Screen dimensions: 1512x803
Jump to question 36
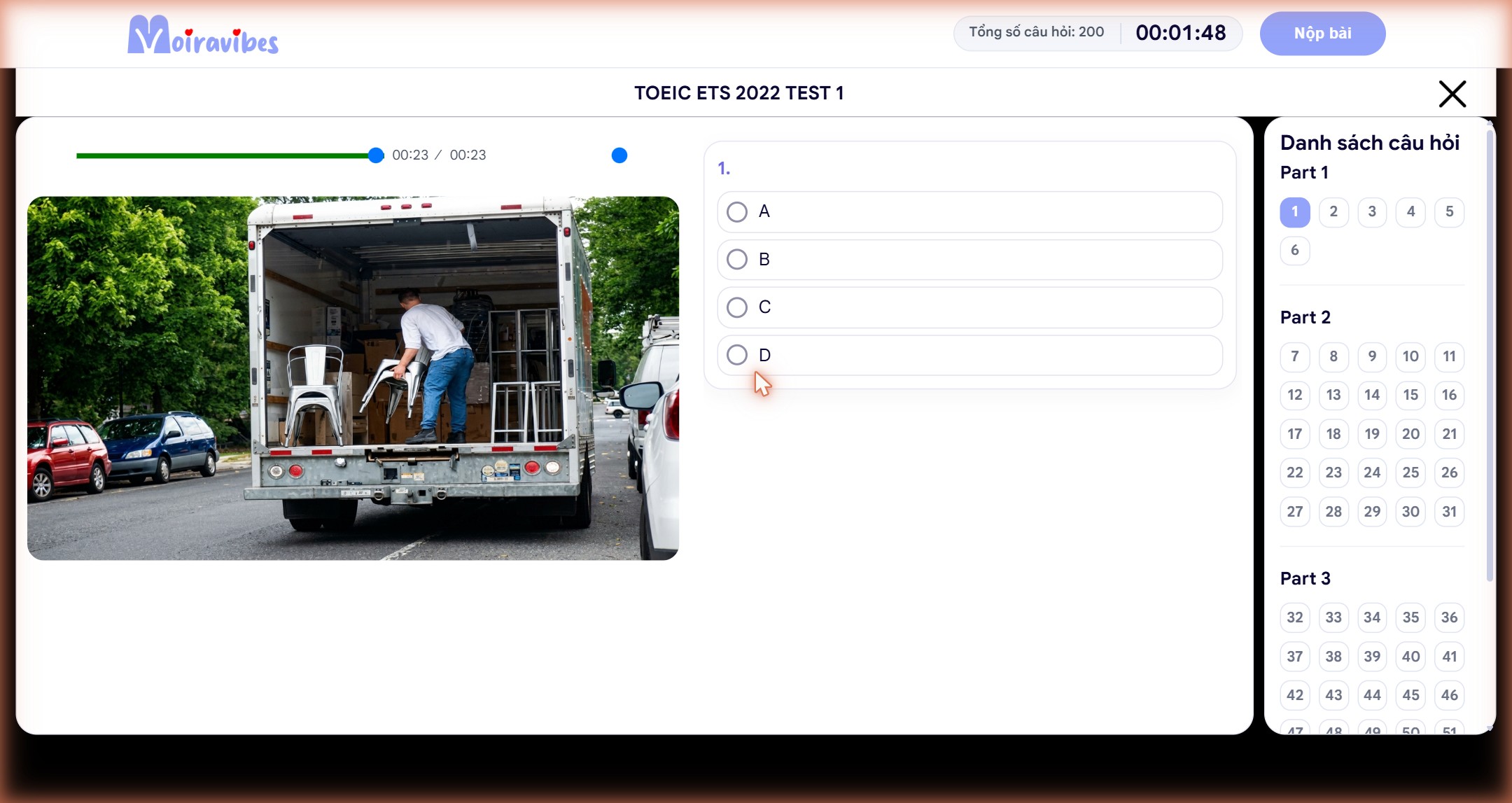1449,617
